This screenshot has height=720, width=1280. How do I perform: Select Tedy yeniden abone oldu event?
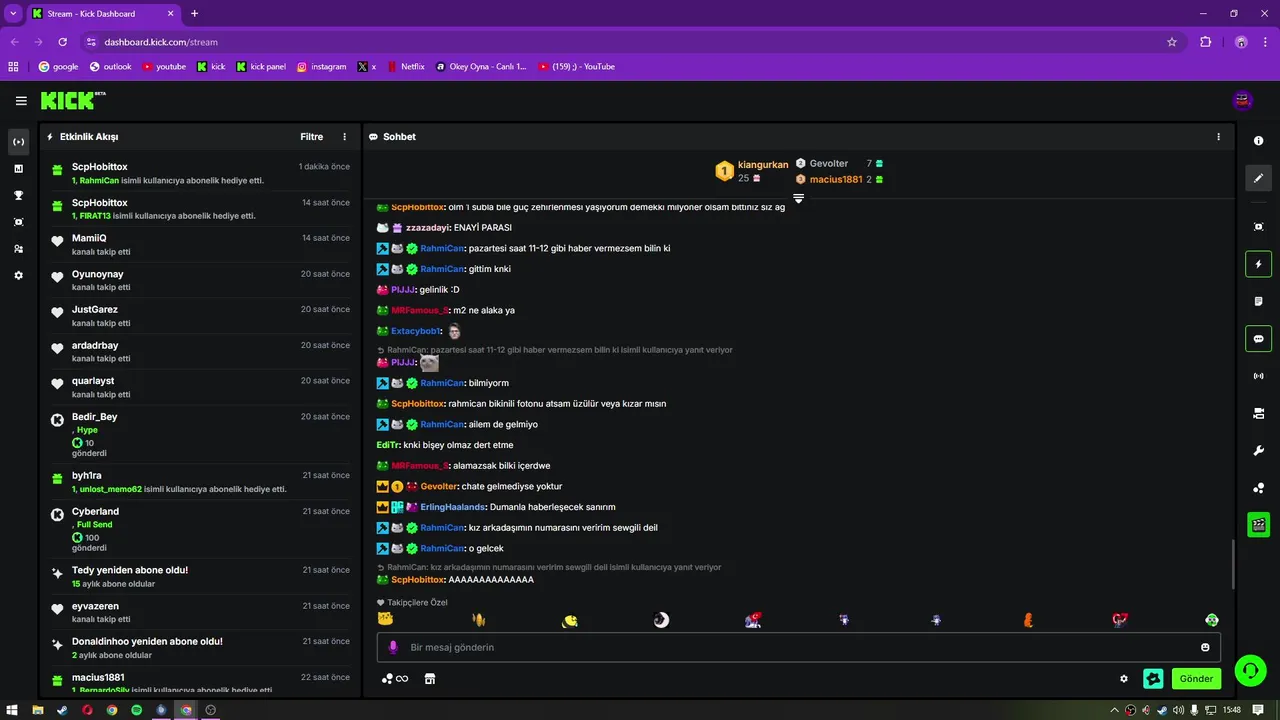tap(200, 577)
